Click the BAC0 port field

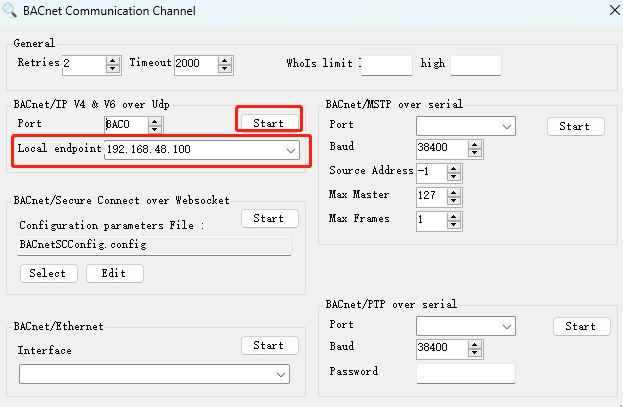[126, 125]
